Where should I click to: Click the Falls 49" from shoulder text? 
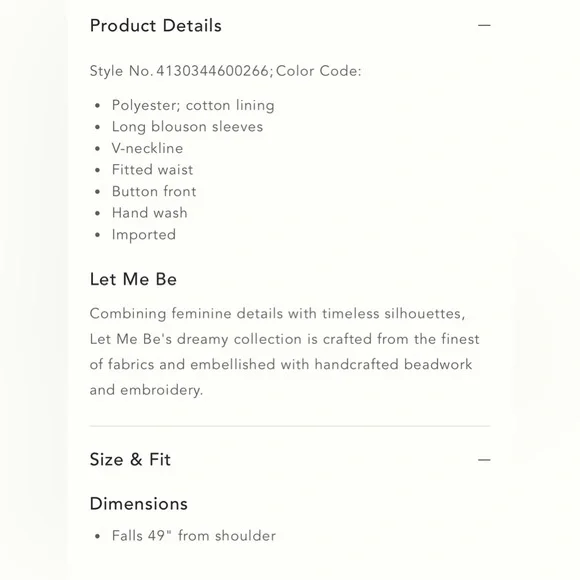tap(193, 536)
